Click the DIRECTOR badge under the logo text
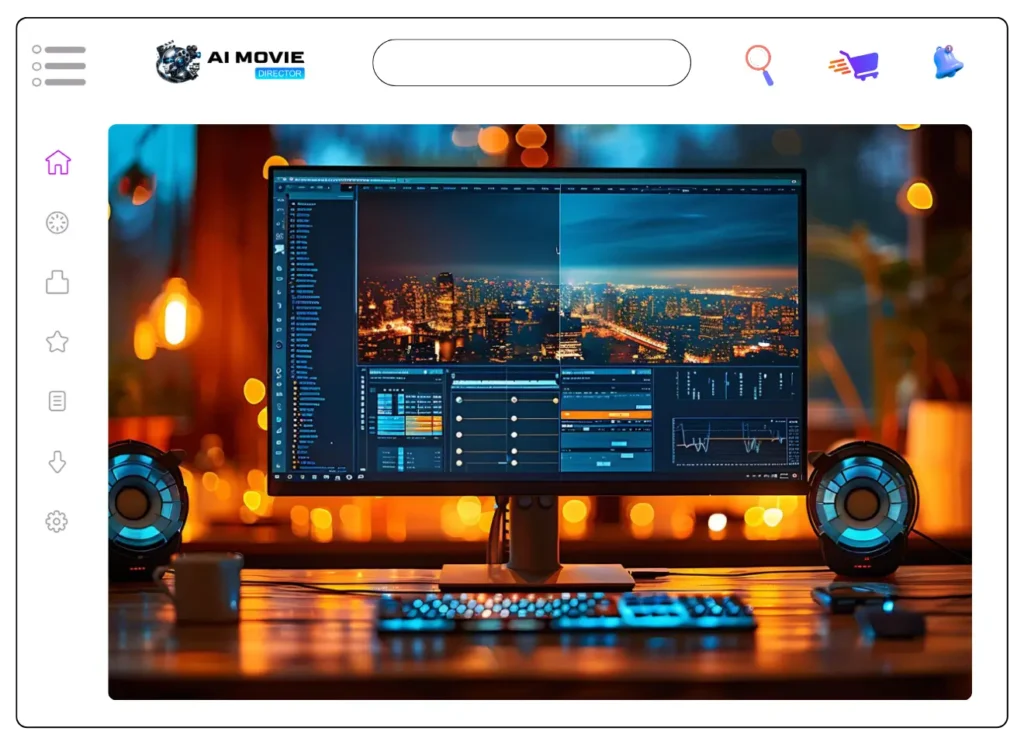Image resolution: width=1024 pixels, height=745 pixels. point(280,74)
